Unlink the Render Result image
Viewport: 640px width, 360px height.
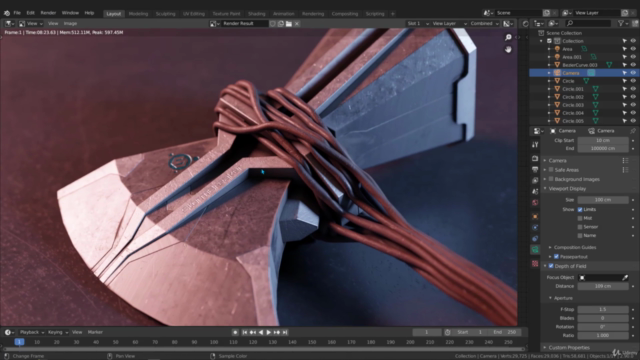tap(297, 24)
